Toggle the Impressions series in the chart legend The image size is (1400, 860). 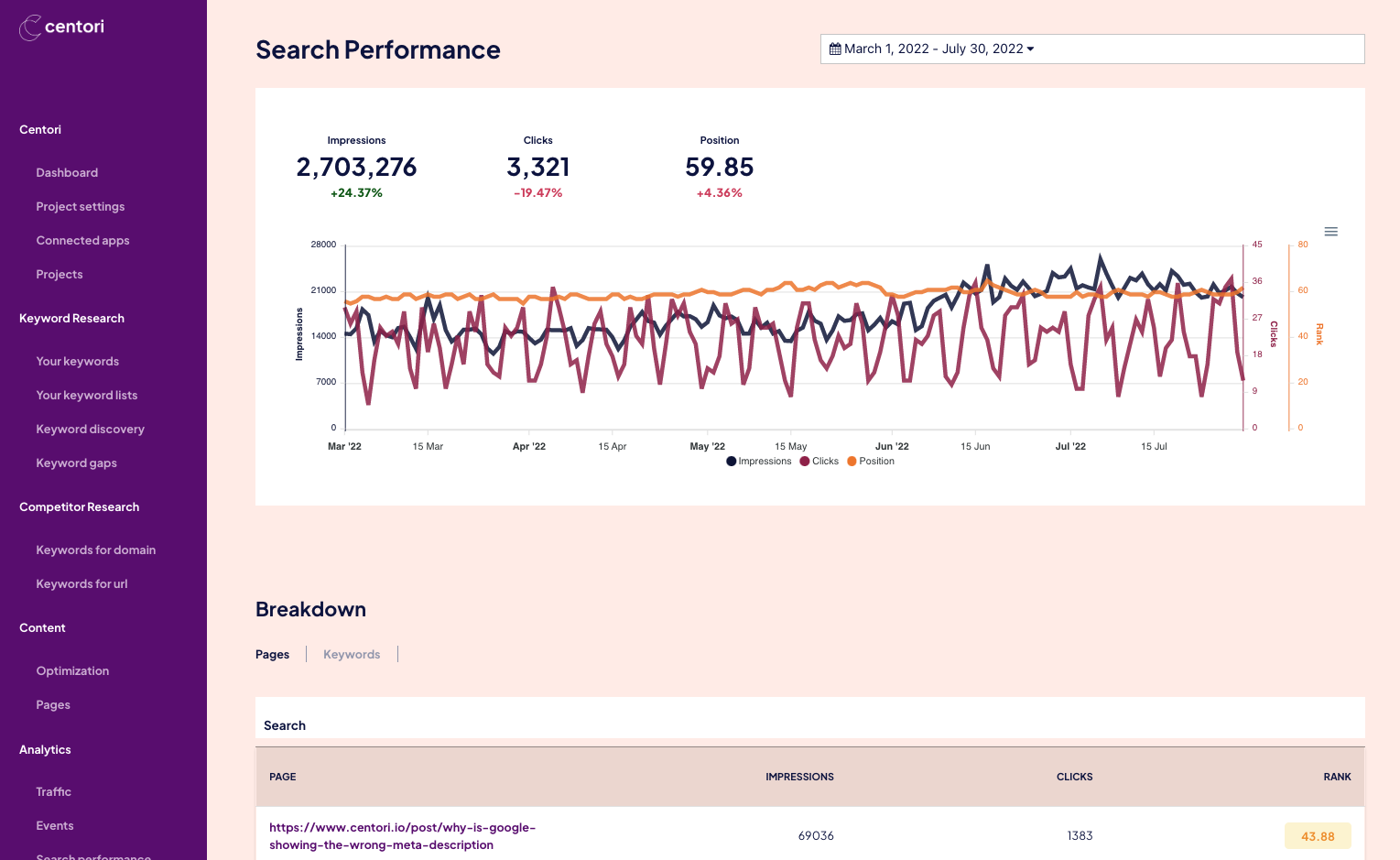point(758,461)
